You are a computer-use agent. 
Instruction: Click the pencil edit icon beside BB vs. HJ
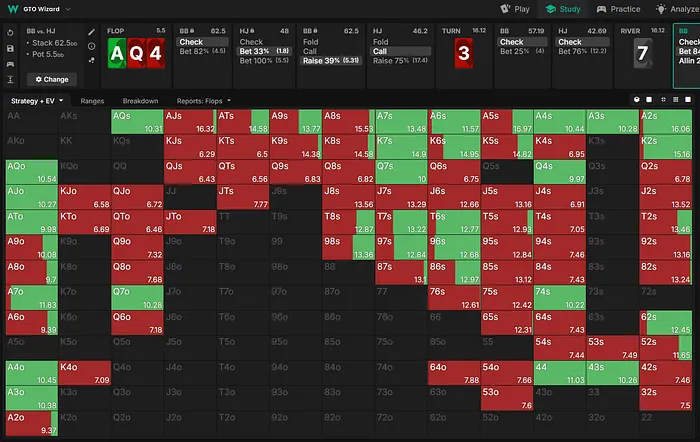[92, 32]
